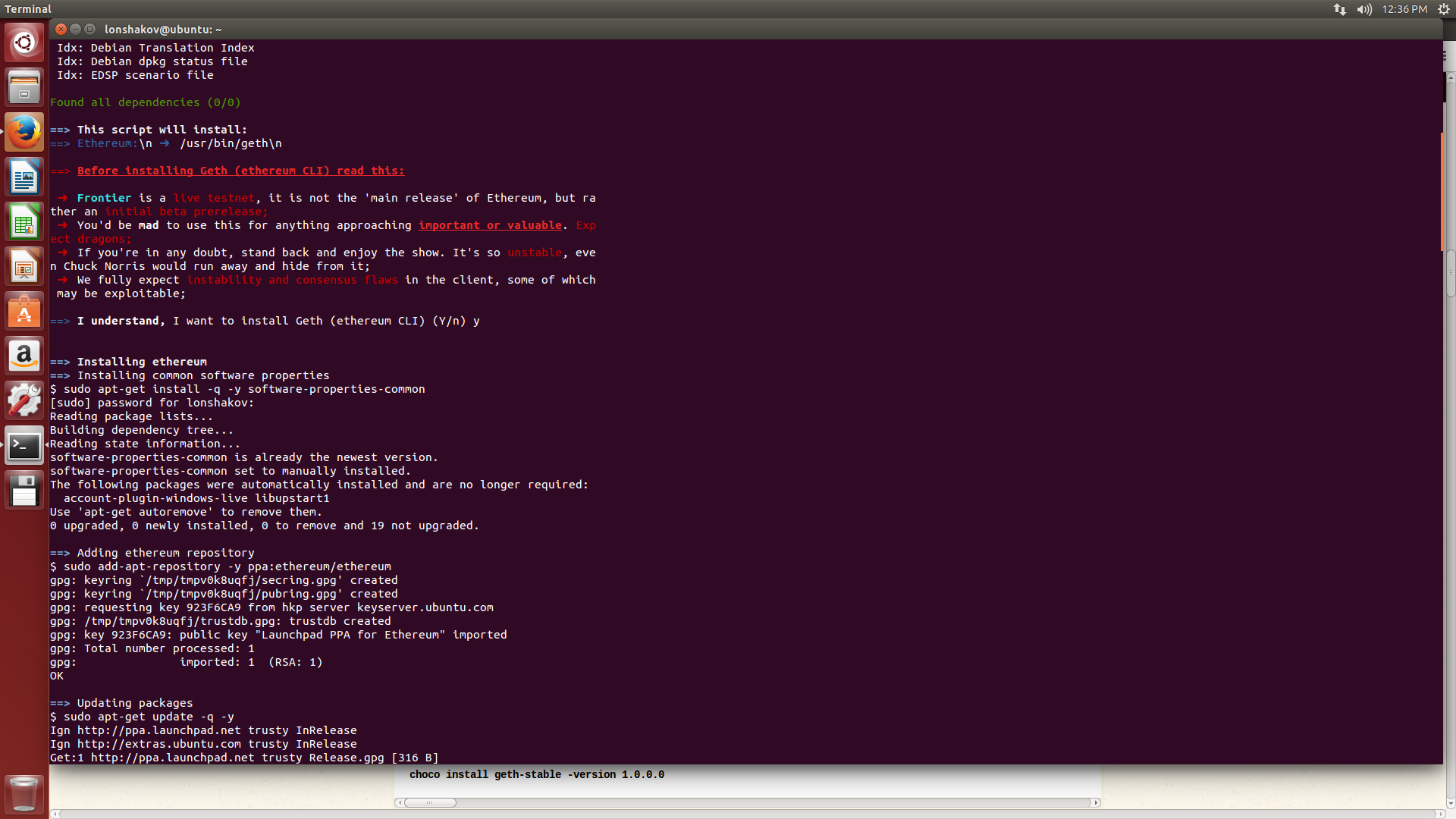Click 'Idx: EDSP scenario file' line
Screen dimensions: 1456x819
tap(135, 75)
